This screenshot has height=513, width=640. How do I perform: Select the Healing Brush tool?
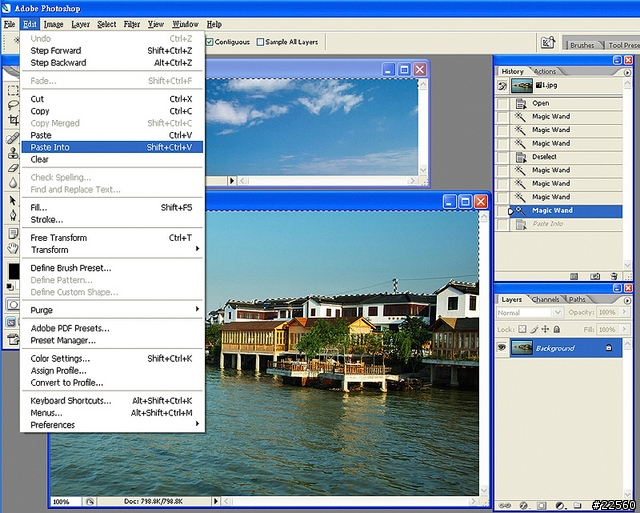point(13,138)
